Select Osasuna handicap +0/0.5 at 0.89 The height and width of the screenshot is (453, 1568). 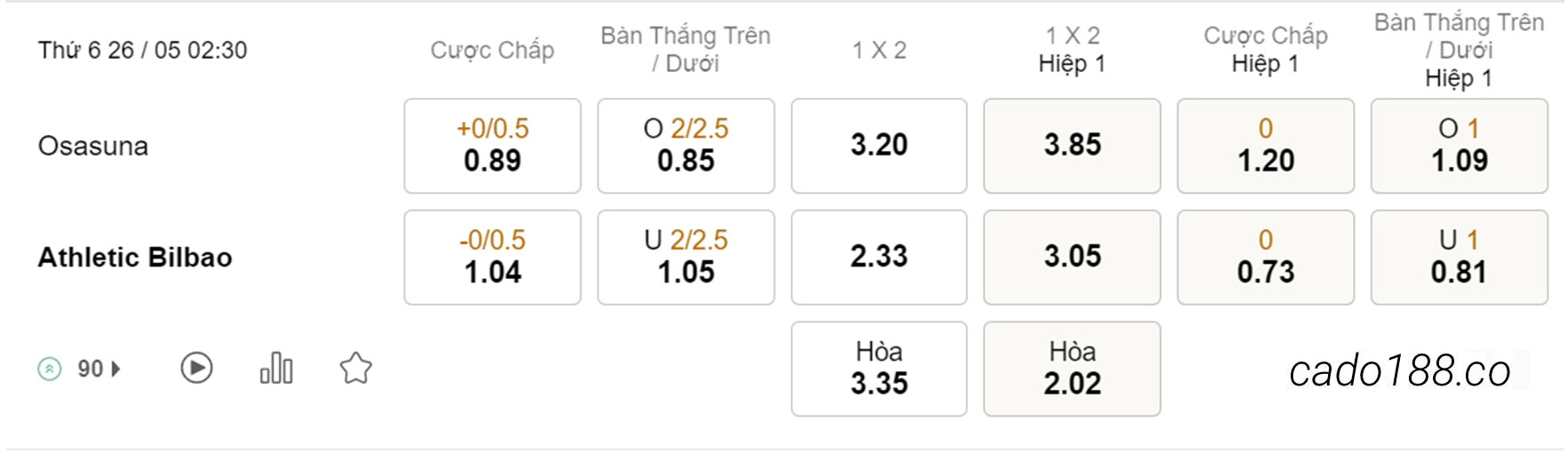(x=492, y=146)
